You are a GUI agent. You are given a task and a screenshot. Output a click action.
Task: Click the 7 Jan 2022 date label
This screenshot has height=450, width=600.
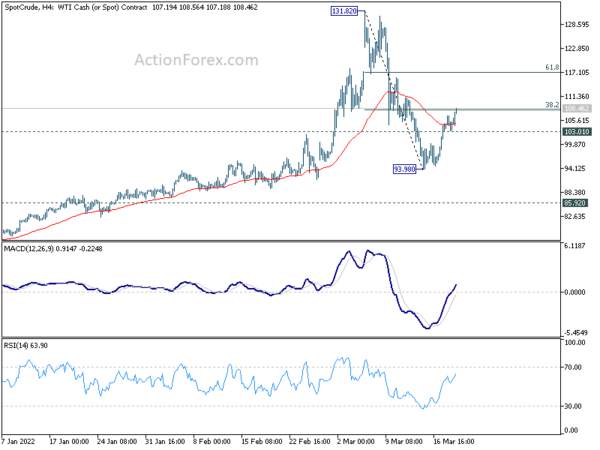pyautogui.click(x=18, y=442)
